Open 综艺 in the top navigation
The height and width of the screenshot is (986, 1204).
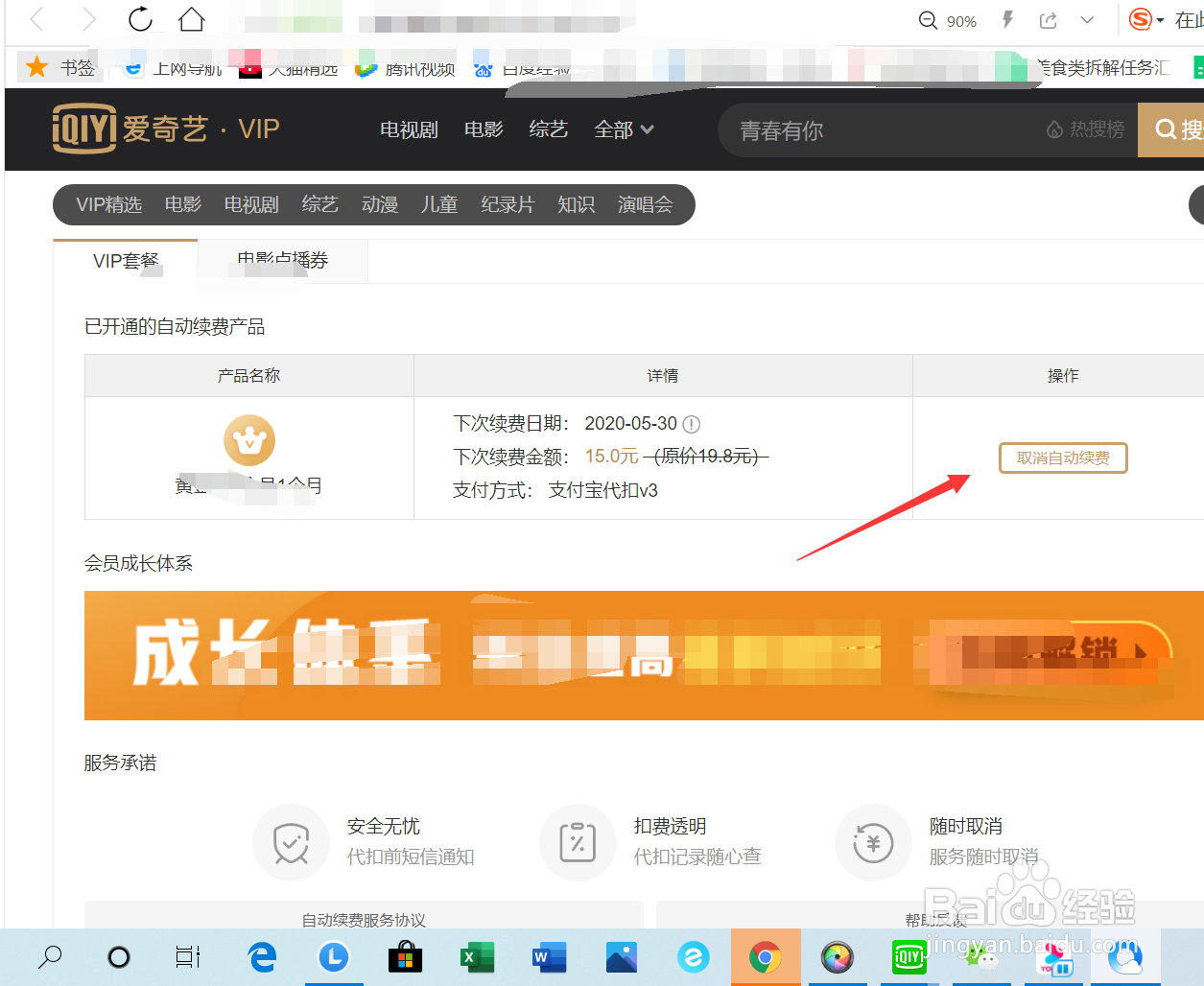549,129
